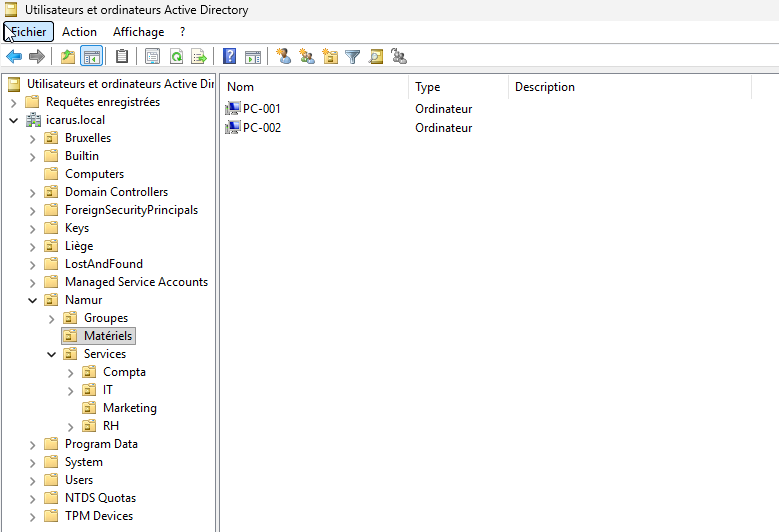This screenshot has height=532, width=779.
Task: Refresh the view using green arrow icon
Action: (x=176, y=56)
